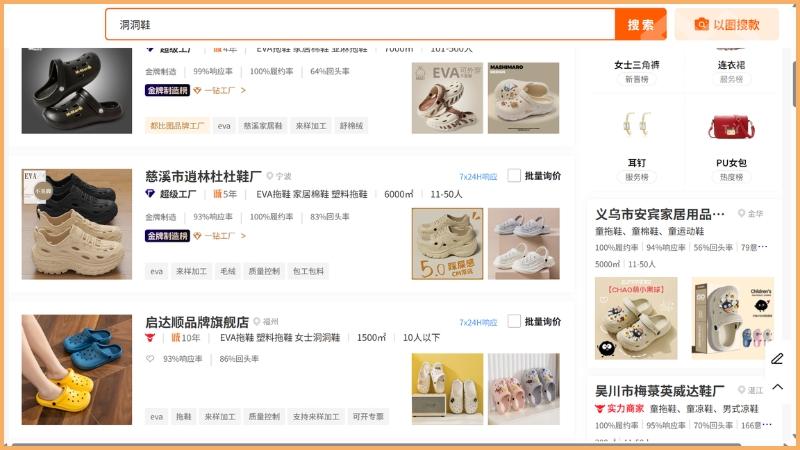This screenshot has width=800, height=450.
Task: Click the back-to-top up arrow icon
Action: (778, 387)
